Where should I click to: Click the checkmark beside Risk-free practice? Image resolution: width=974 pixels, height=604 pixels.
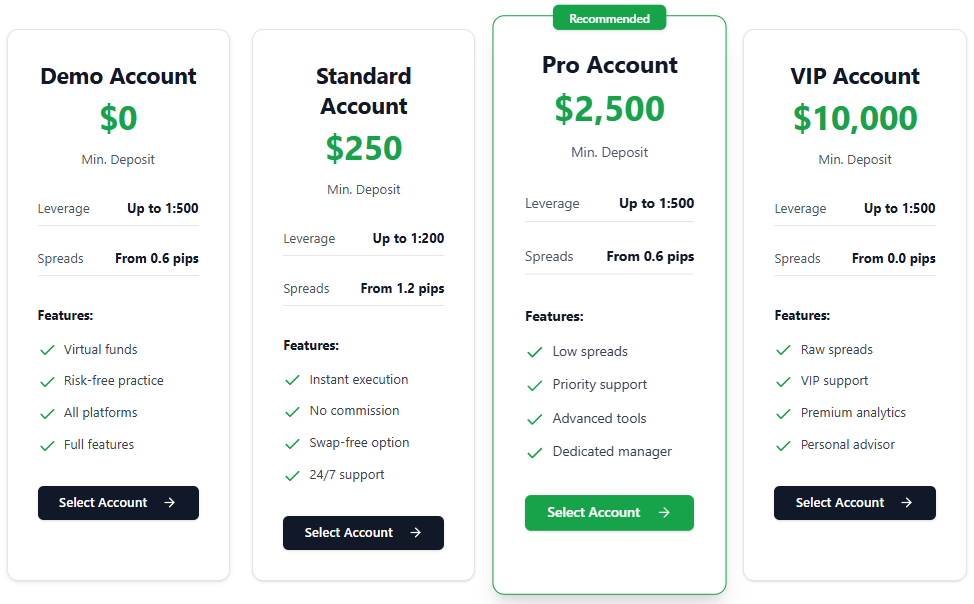(x=47, y=381)
